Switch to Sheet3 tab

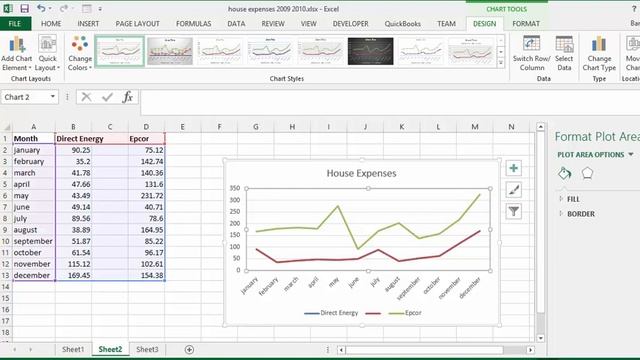click(x=147, y=349)
